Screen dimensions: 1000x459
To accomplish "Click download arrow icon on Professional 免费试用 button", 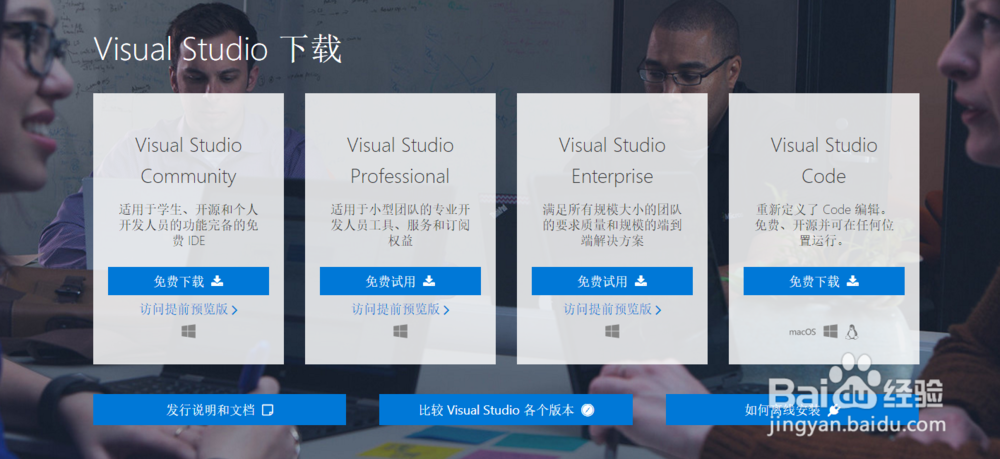I will coord(429,280).
